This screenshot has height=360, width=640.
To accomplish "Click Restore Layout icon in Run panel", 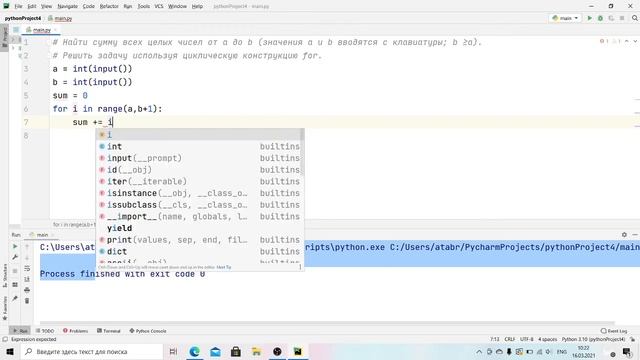I will (x=15, y=284).
